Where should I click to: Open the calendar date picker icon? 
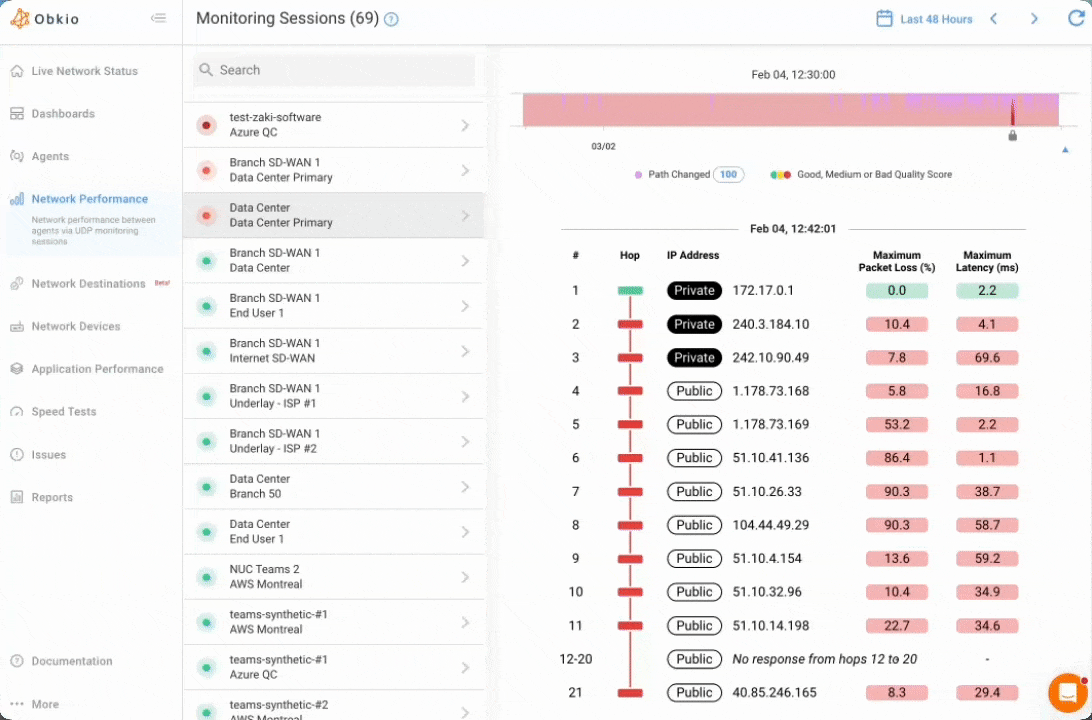(x=884, y=19)
